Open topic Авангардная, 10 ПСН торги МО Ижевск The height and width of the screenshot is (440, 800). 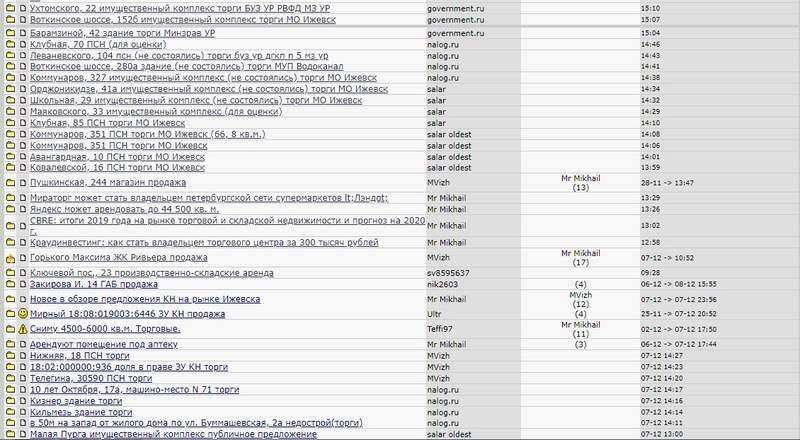[x=117, y=157]
